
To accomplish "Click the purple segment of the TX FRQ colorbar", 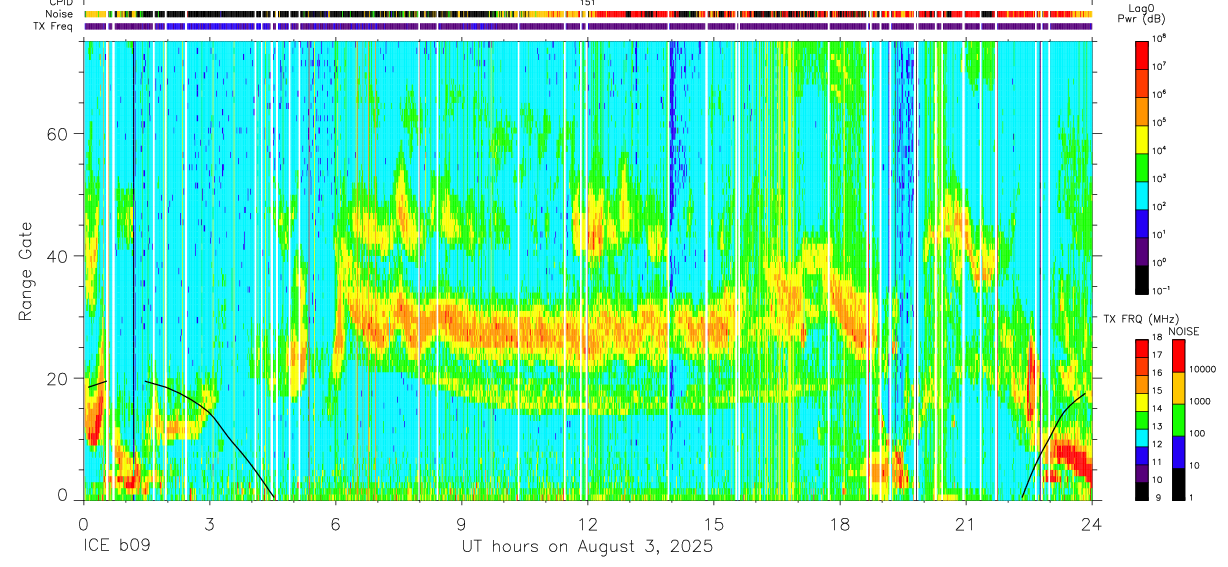I will 1142,473.
